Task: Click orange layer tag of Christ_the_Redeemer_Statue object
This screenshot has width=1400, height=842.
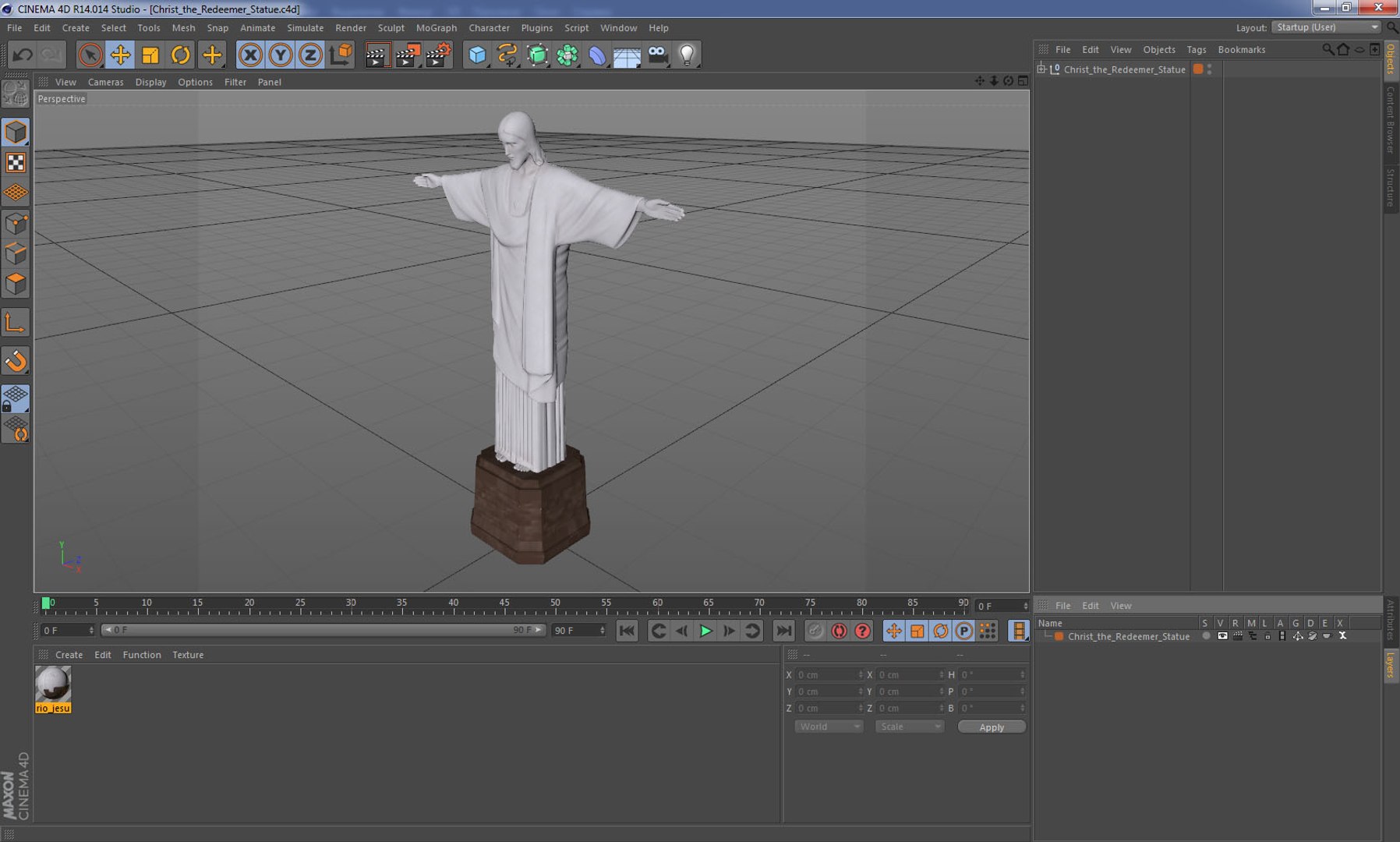Action: click(x=1198, y=69)
